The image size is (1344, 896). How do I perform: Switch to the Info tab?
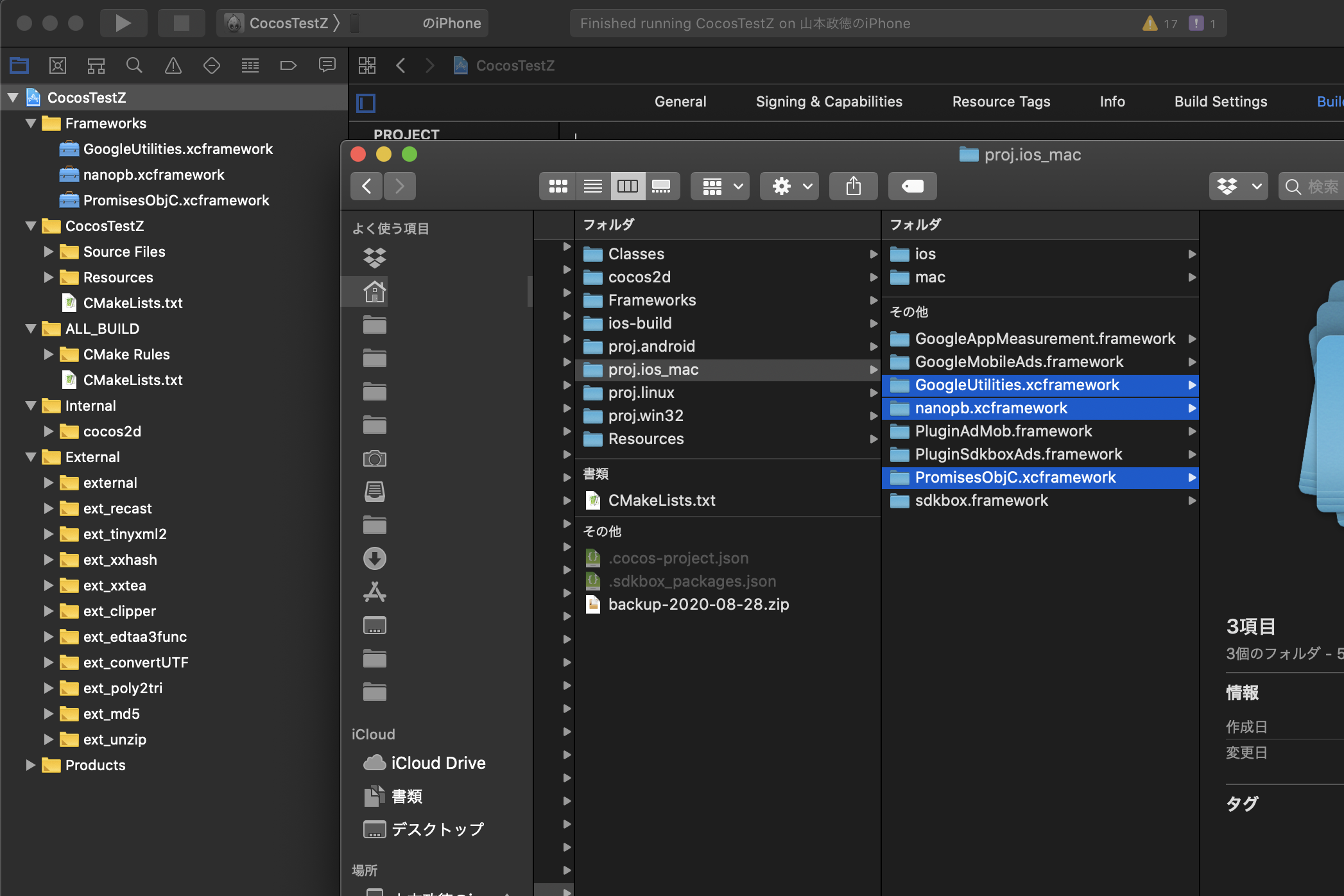pos(1112,101)
